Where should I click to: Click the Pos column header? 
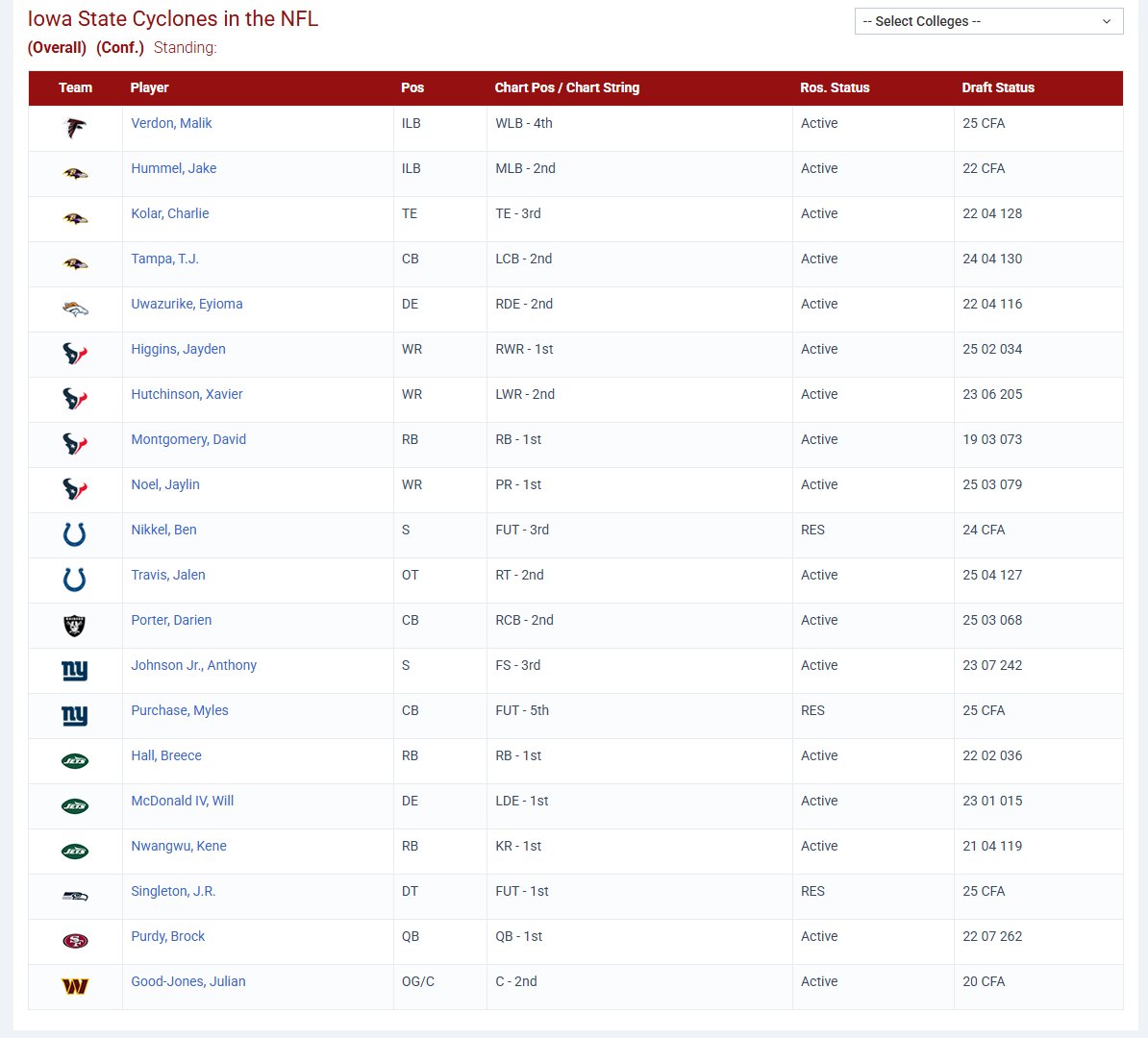412,87
